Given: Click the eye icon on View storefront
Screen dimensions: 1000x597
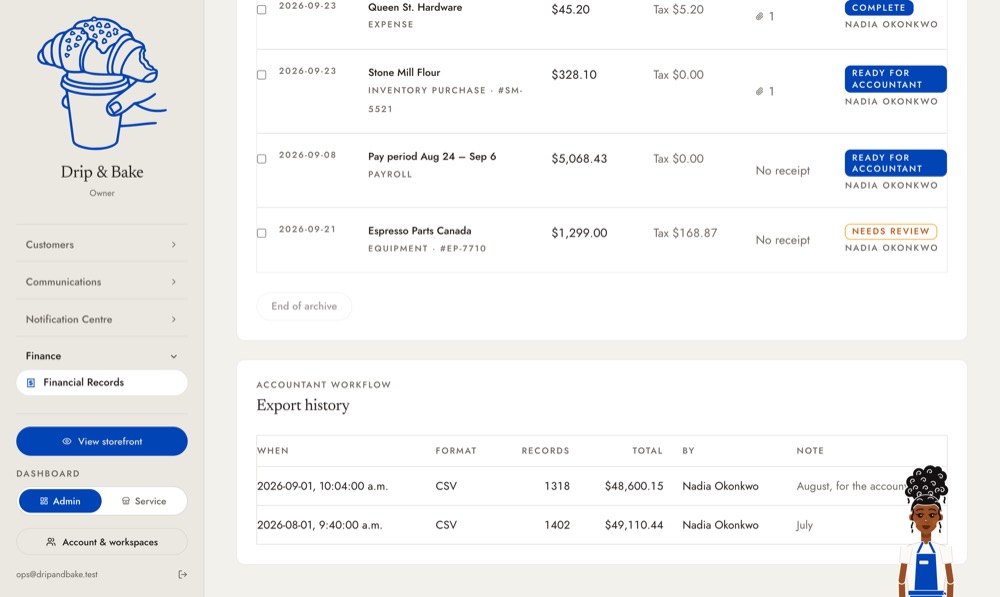Looking at the screenshot, I should (66, 441).
